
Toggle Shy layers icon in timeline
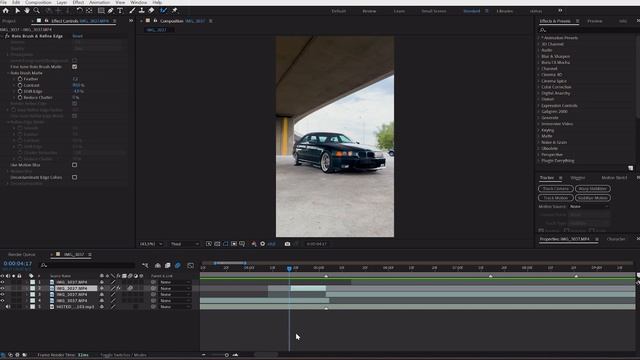[158, 265]
